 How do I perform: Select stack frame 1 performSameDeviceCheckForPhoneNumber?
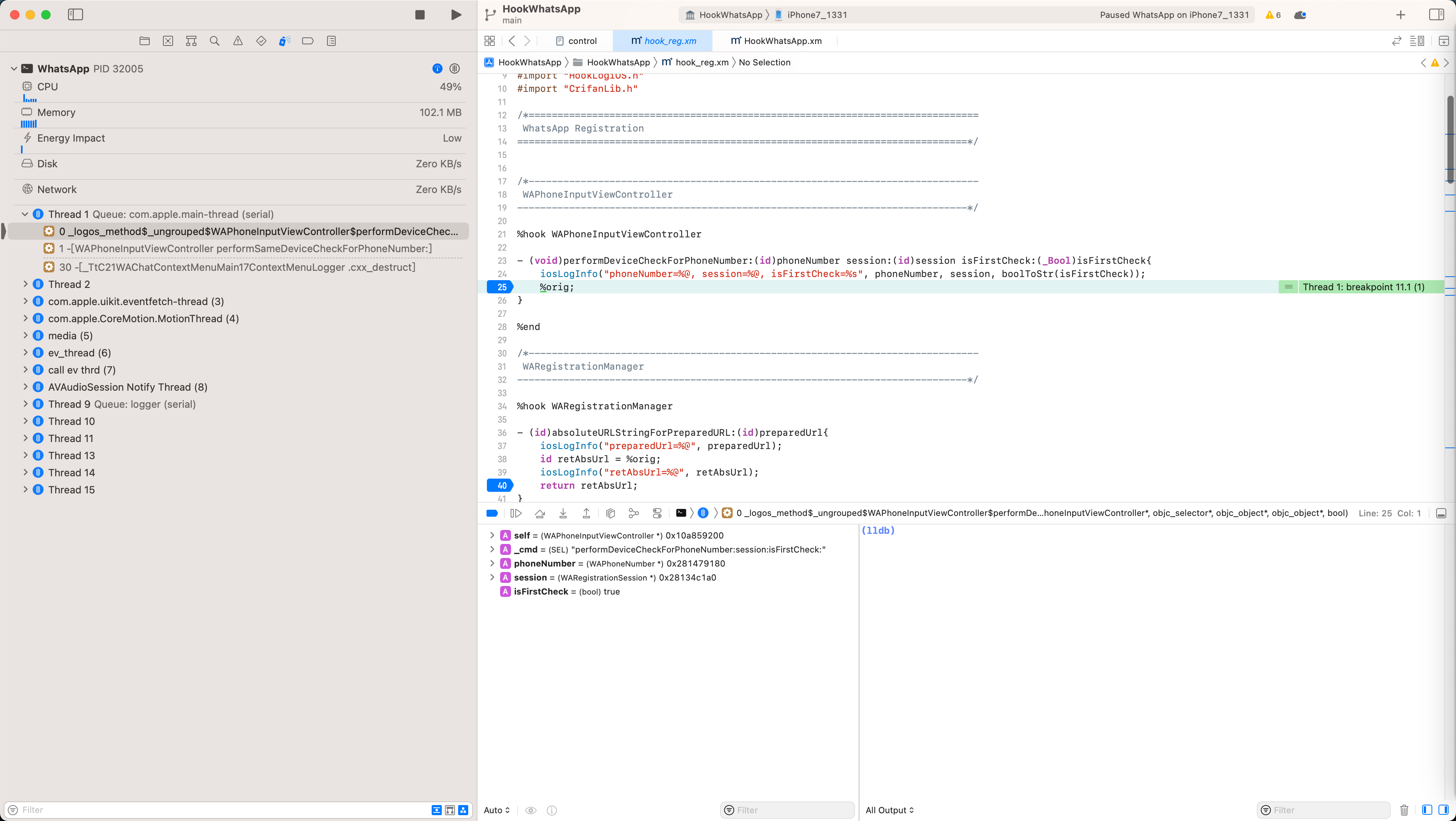coord(245,249)
